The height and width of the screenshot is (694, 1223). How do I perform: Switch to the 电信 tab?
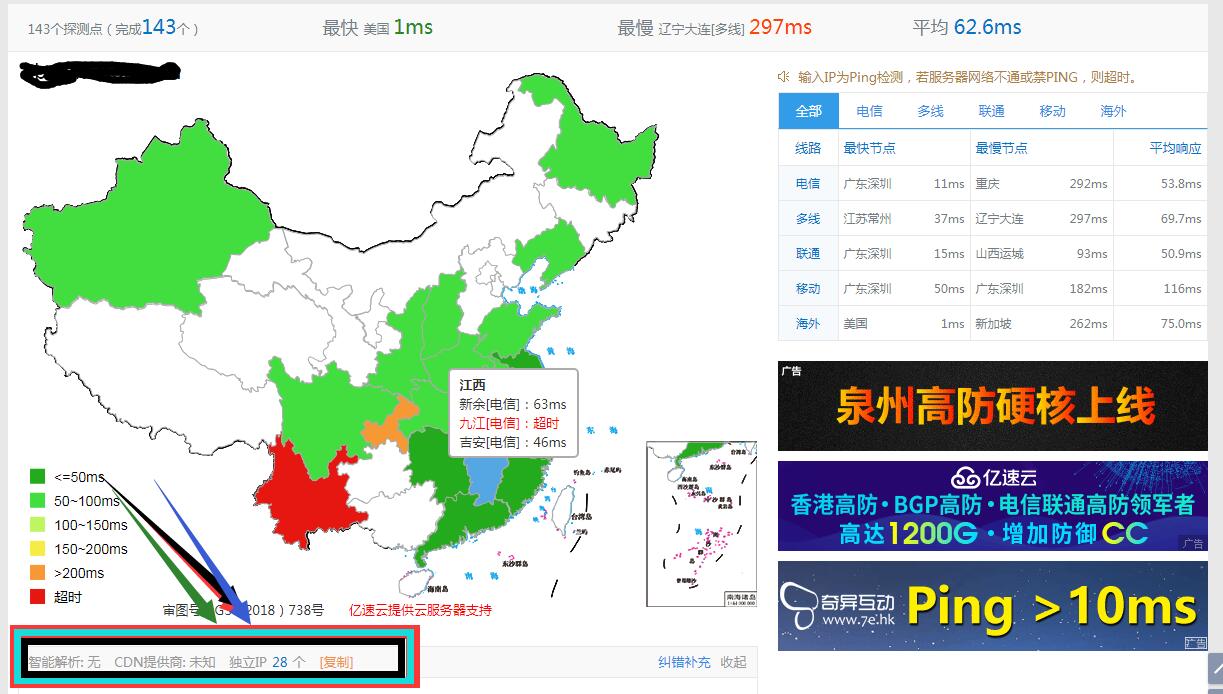(x=869, y=111)
